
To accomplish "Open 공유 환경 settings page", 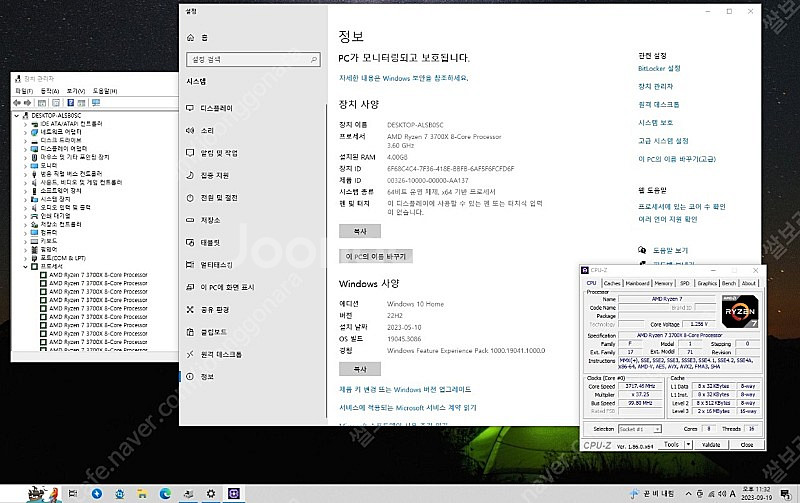I will (x=214, y=310).
